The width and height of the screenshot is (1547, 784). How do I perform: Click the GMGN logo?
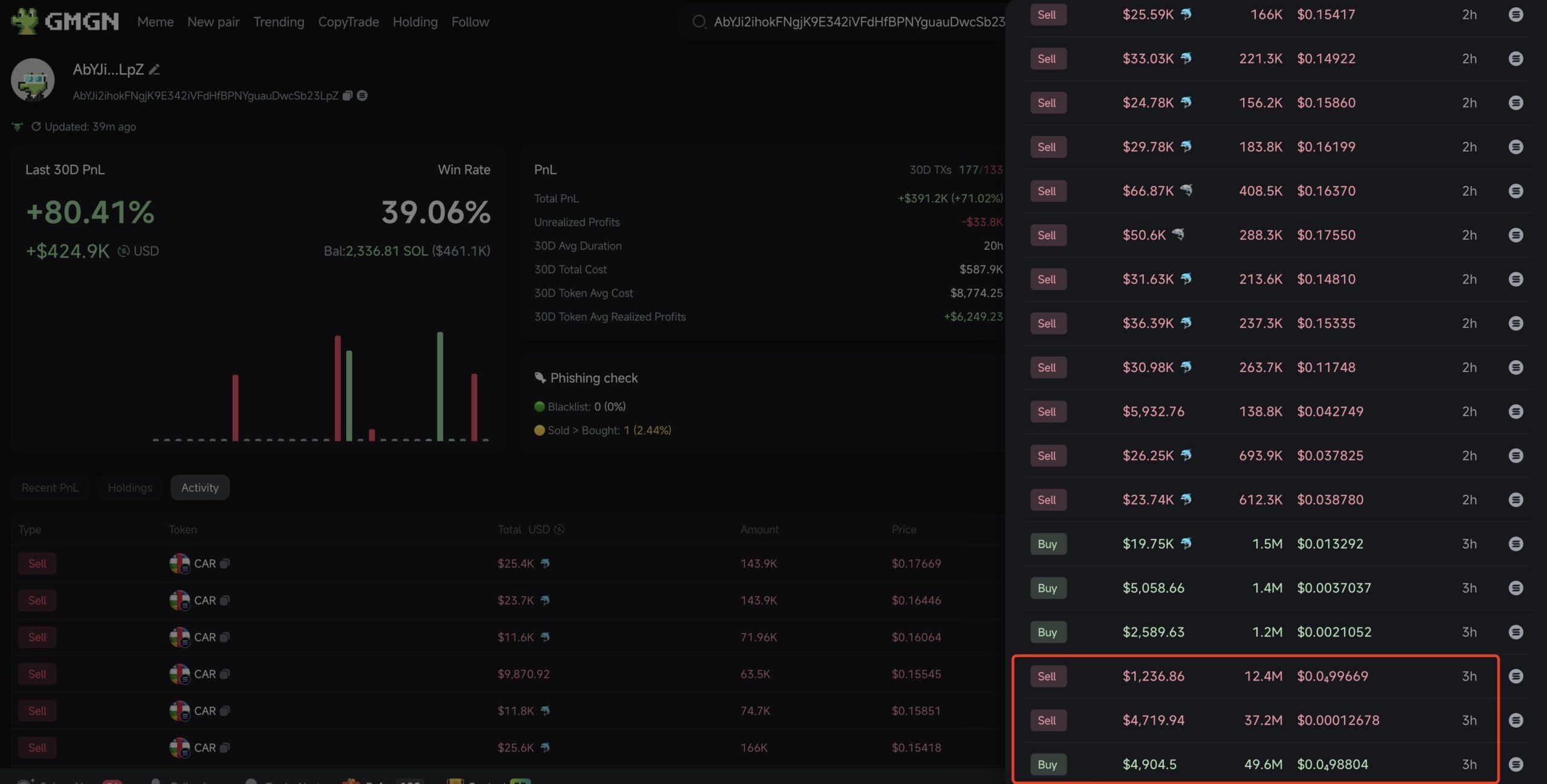[x=65, y=22]
